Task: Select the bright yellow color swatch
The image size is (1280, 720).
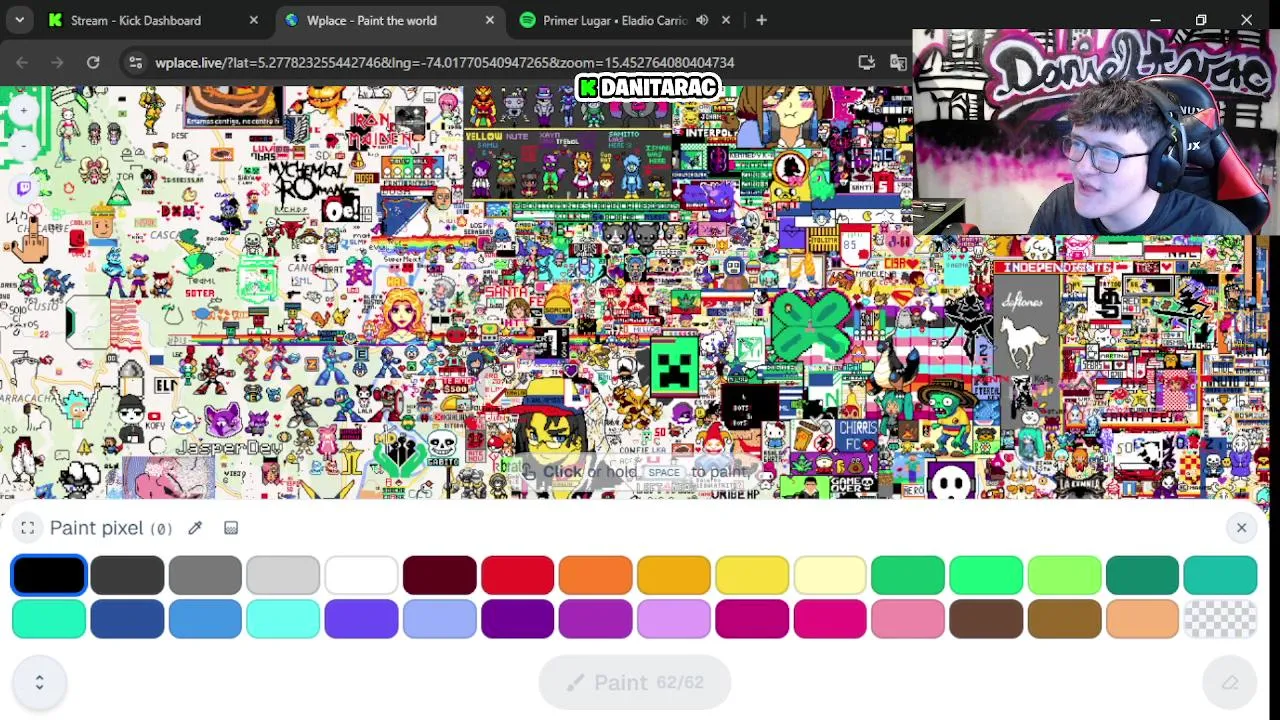Action: point(751,575)
